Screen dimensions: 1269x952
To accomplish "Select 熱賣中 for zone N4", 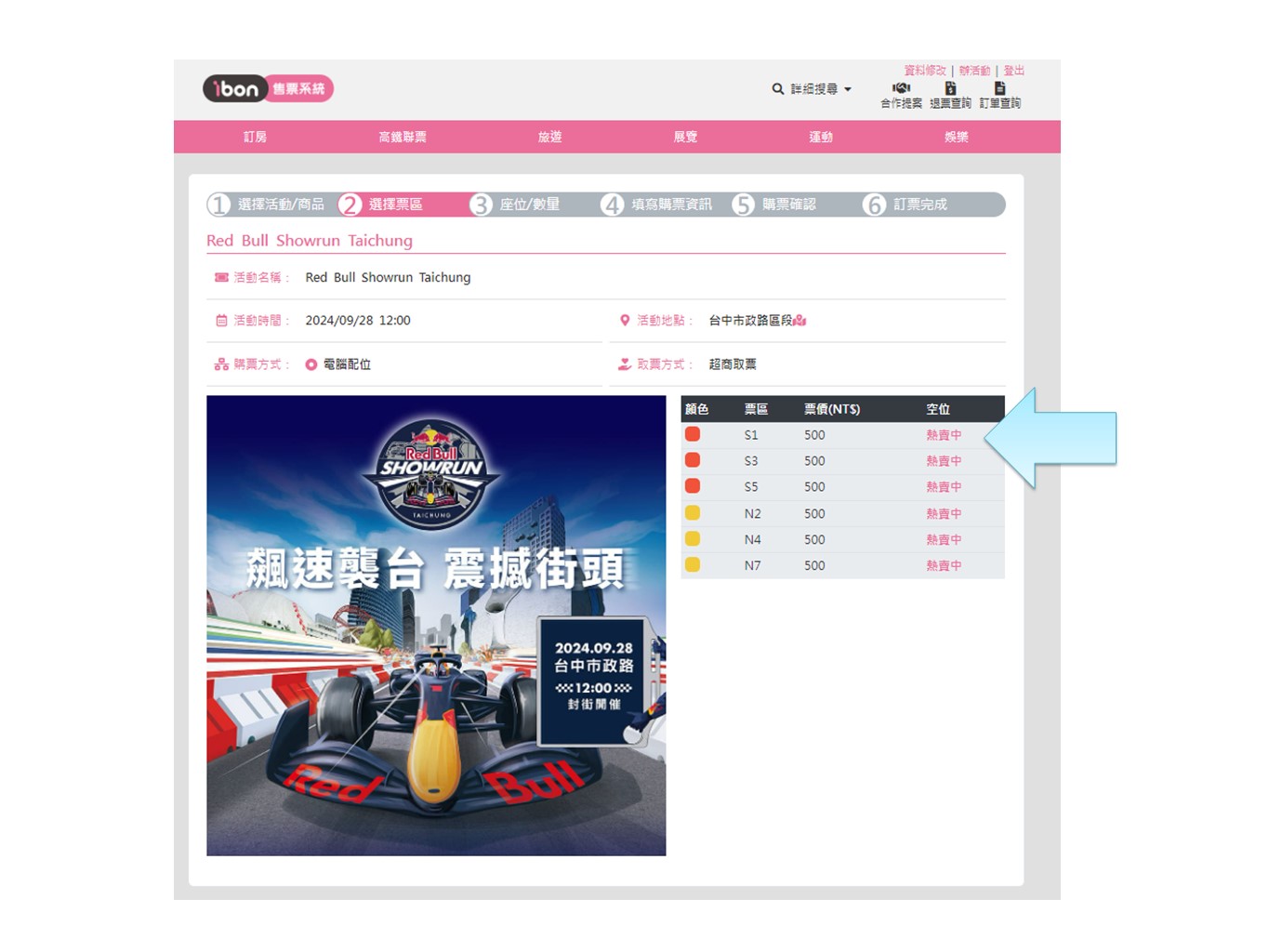I will [944, 540].
